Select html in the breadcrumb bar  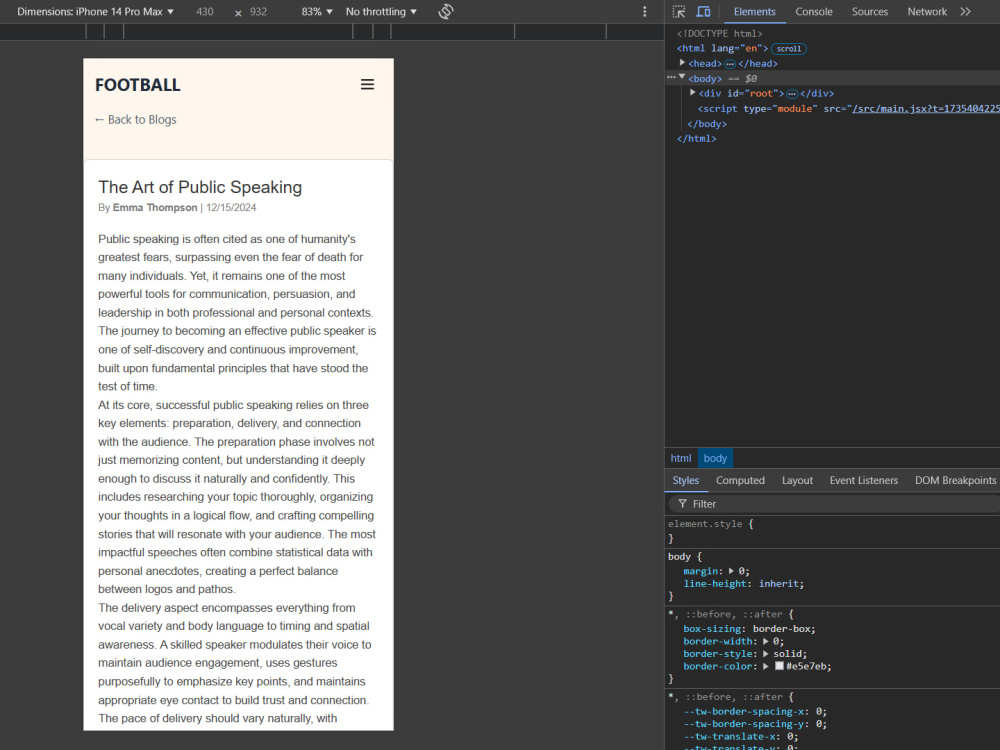click(680, 458)
